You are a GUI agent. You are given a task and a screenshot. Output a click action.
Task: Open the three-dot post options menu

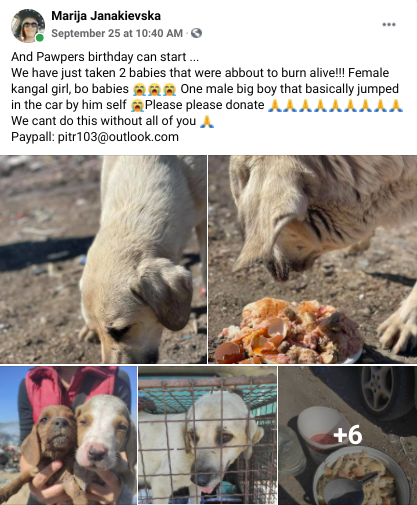[x=389, y=24]
